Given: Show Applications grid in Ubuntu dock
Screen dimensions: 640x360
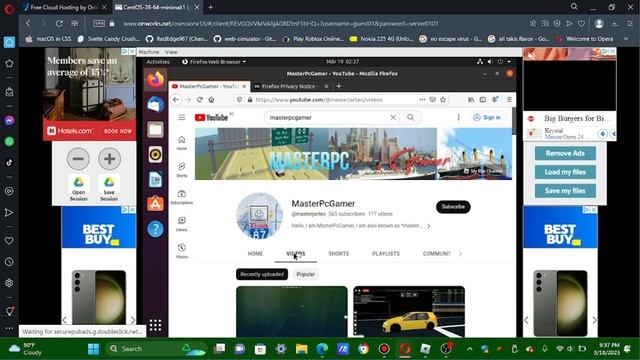Looking at the screenshot, I should point(155,325).
